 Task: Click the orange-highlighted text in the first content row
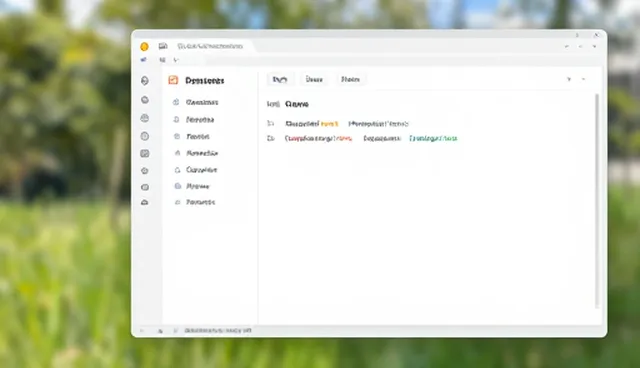click(330, 124)
